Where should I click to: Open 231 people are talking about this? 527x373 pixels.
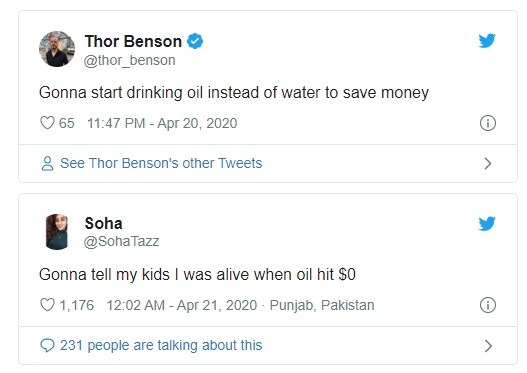pyautogui.click(x=161, y=345)
